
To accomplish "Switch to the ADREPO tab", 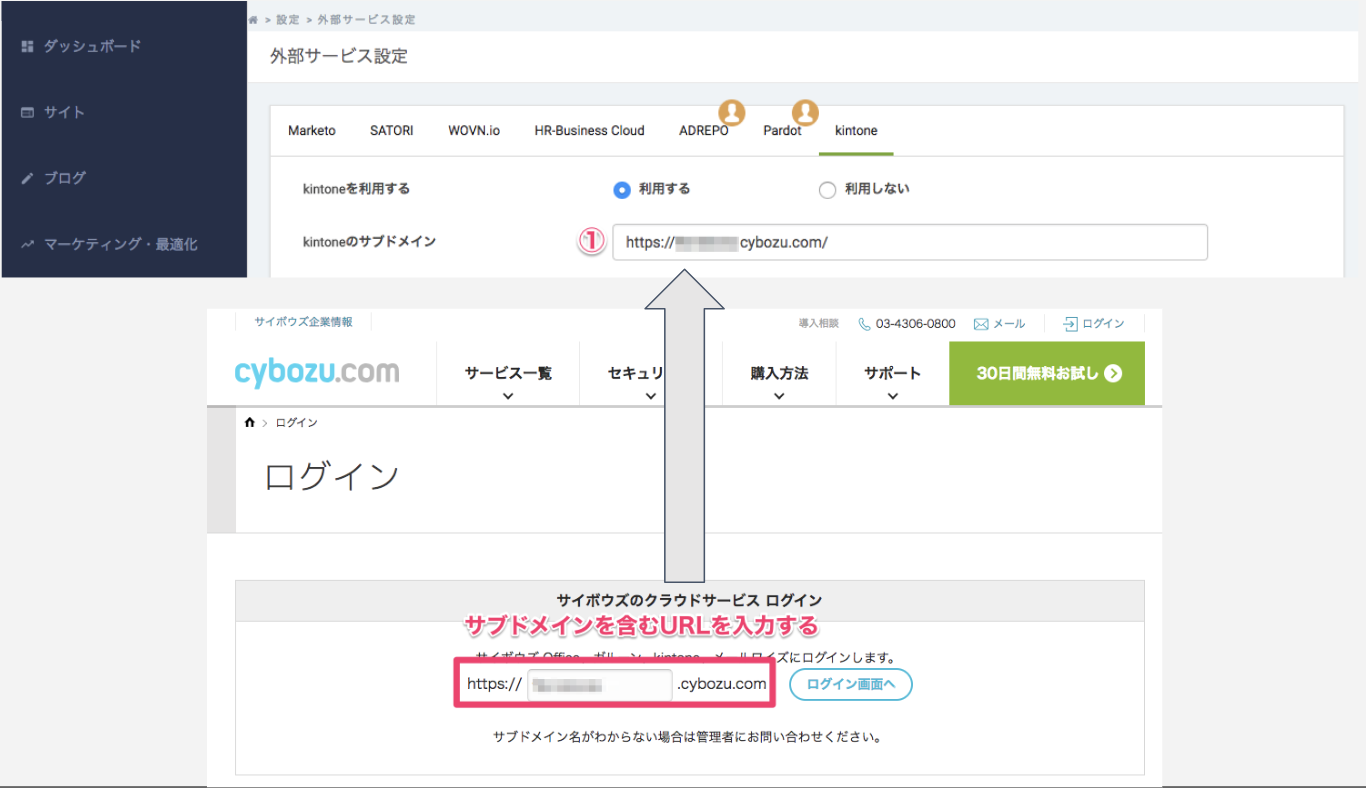I will point(704,131).
